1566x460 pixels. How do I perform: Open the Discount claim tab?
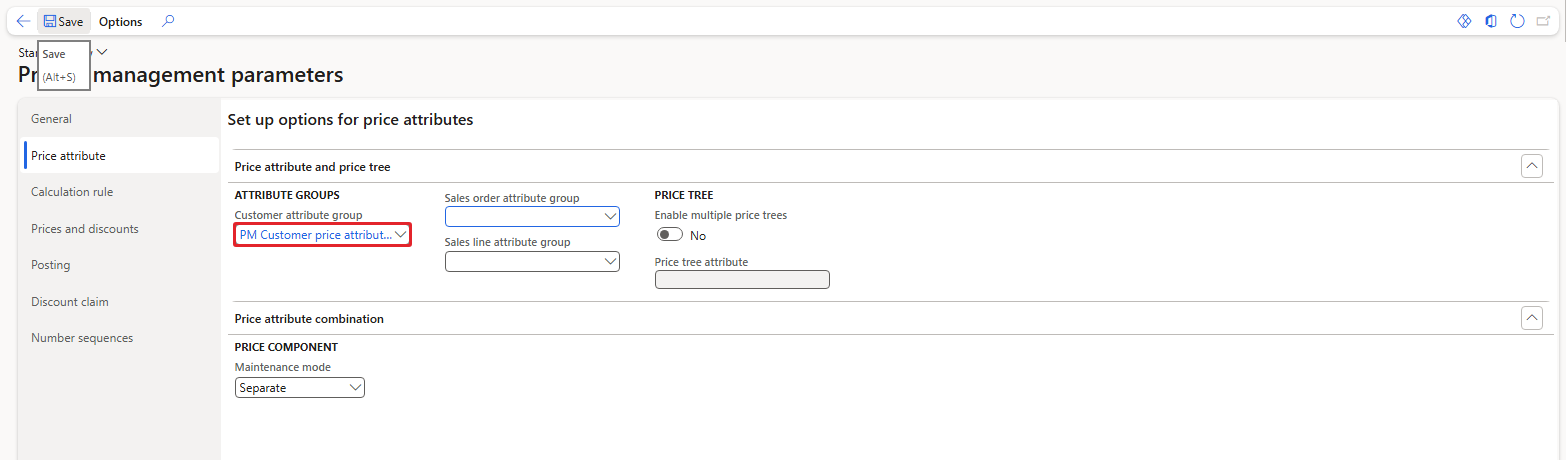(119, 301)
